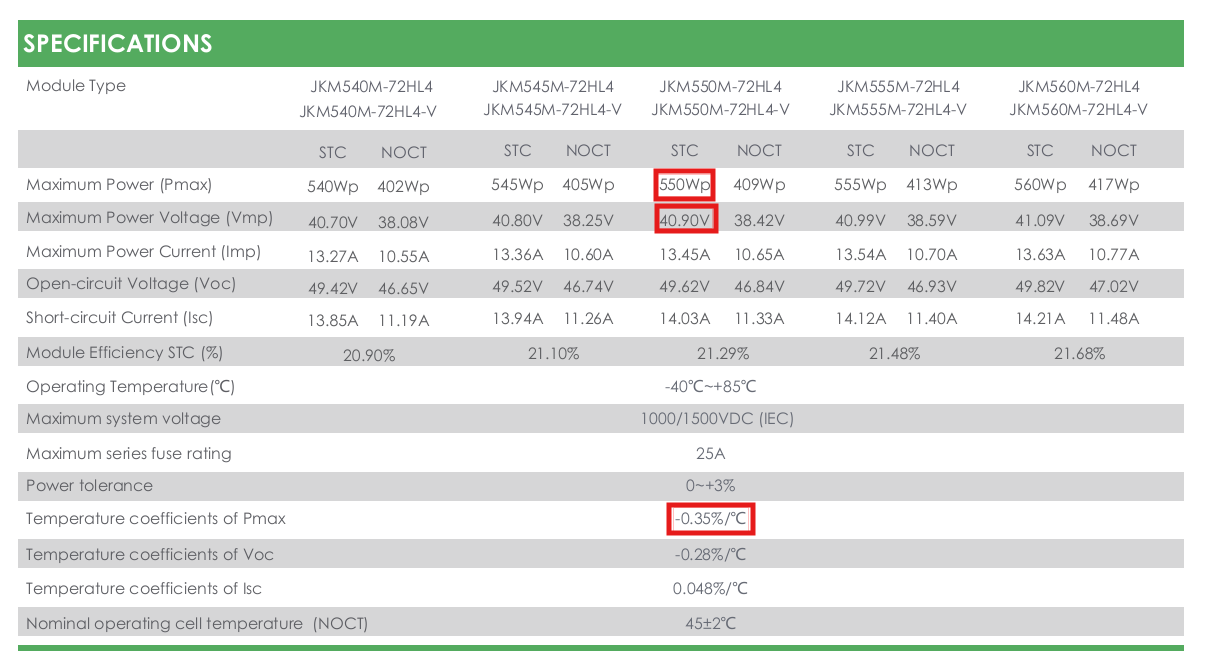This screenshot has height=661, width=1205.
Task: Select the model name JKM550M-72HL4-V
Action: coord(720,110)
